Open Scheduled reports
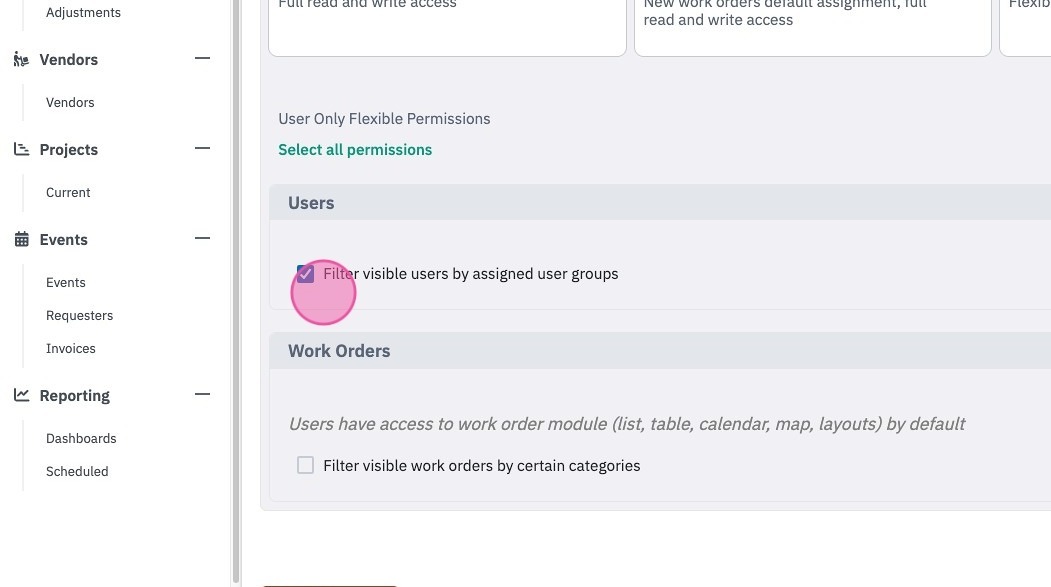 (77, 471)
